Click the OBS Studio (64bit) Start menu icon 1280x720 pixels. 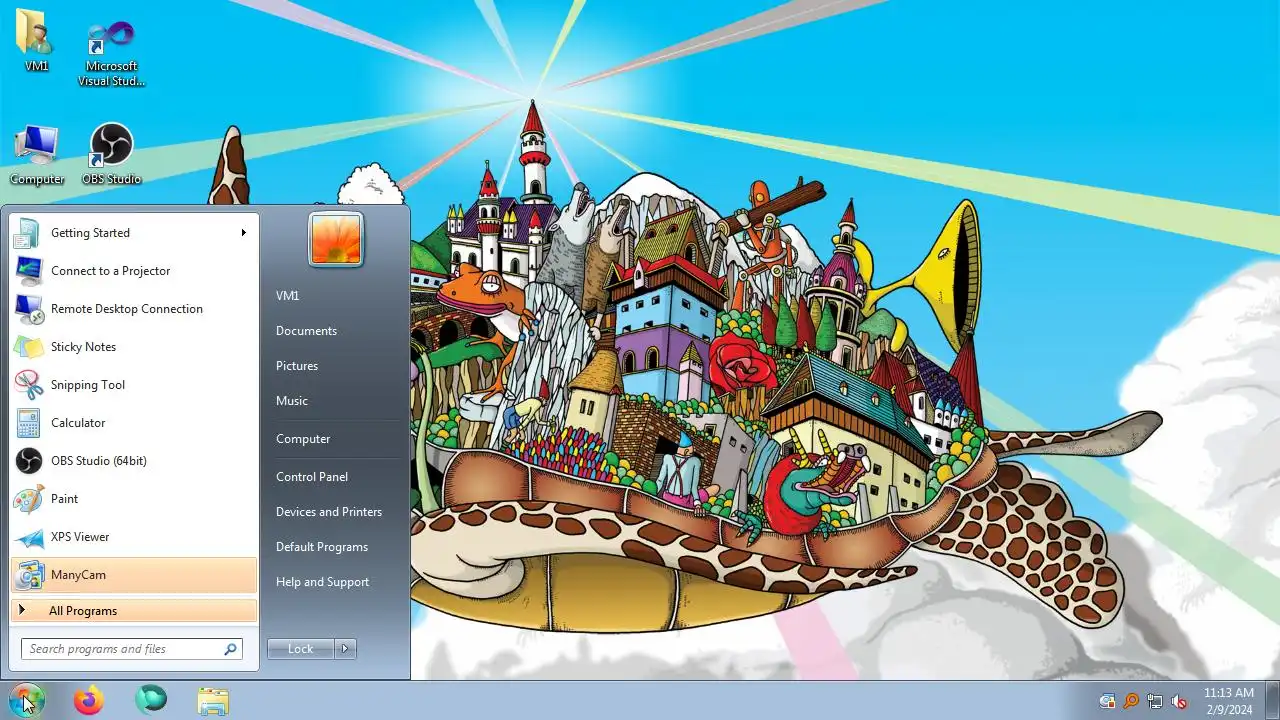point(28,461)
